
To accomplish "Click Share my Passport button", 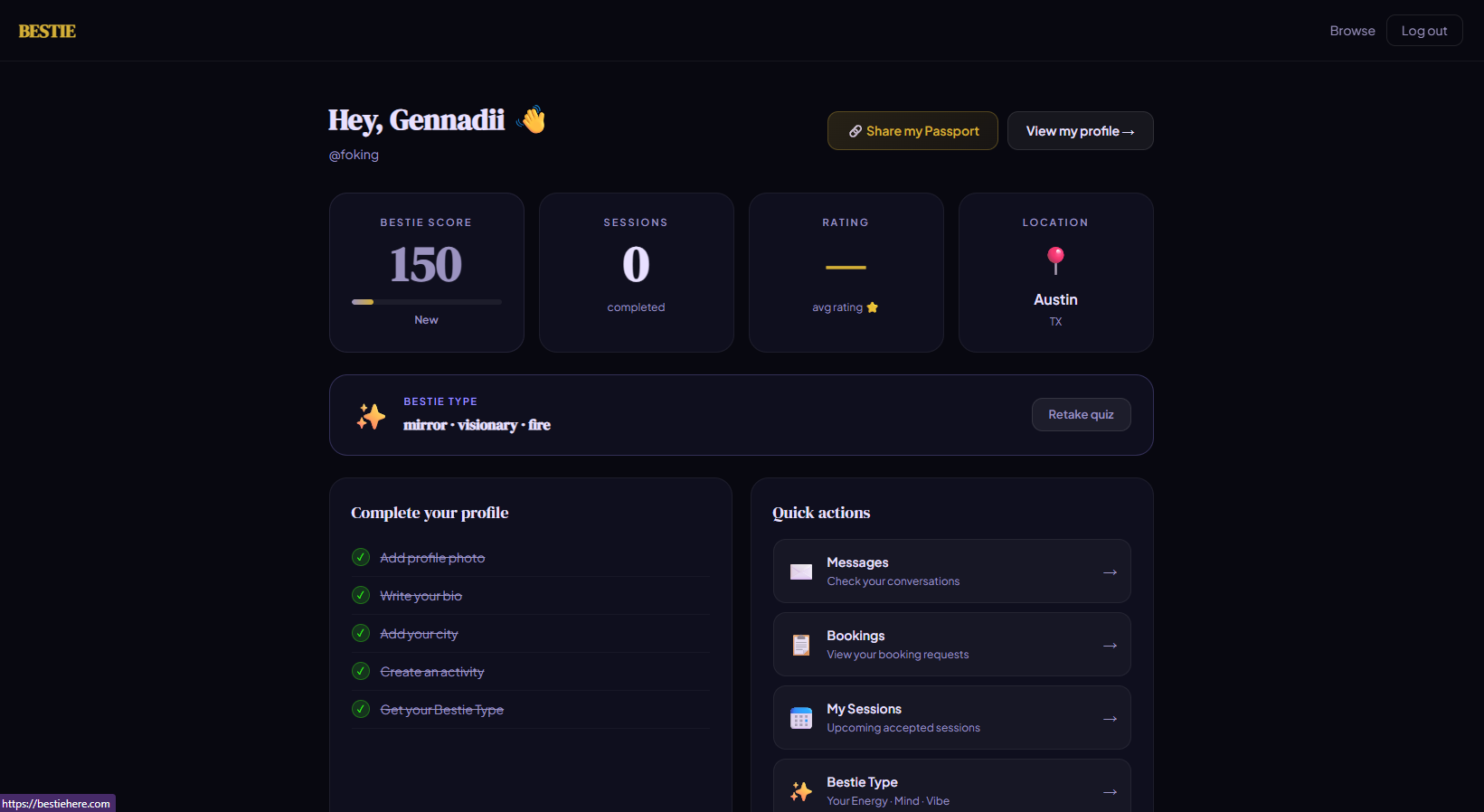I will (x=912, y=131).
